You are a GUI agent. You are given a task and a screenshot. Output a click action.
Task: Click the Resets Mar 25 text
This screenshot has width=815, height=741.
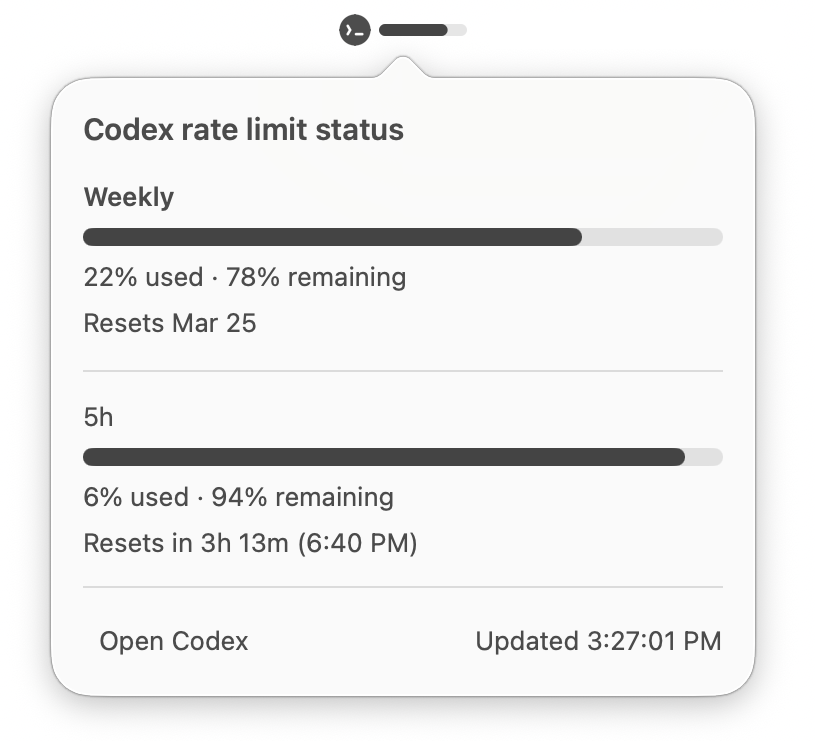click(x=171, y=323)
